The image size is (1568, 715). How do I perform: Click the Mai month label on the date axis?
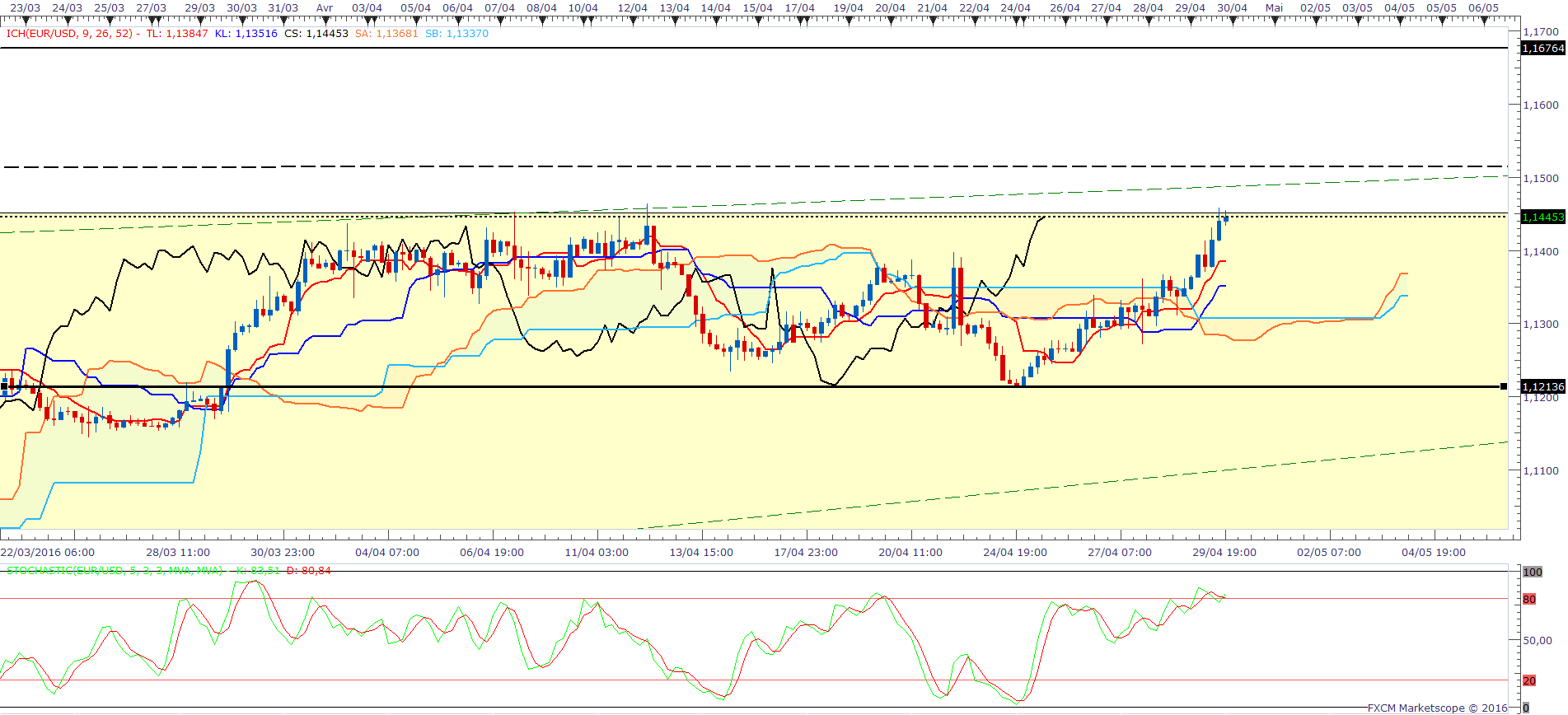coord(1274,8)
